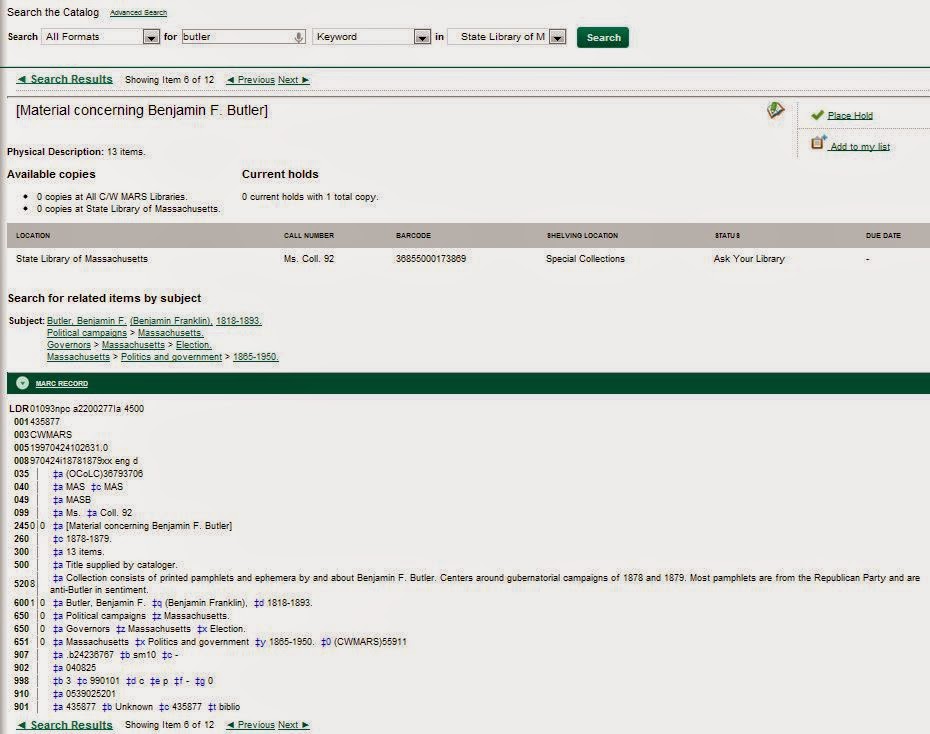Return to Search Results at top
The image size is (930, 734).
coord(65,79)
